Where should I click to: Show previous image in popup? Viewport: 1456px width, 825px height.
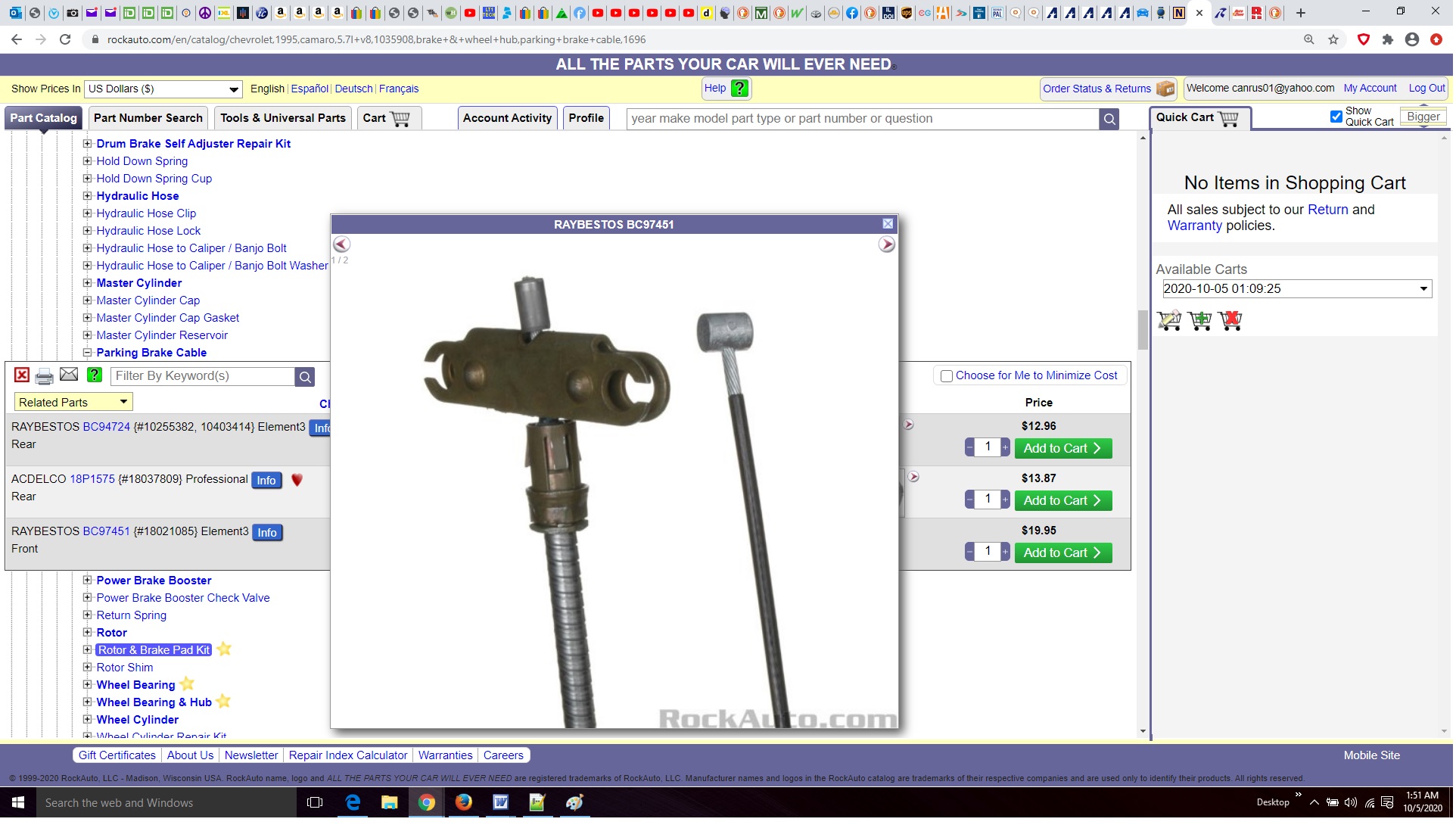[x=342, y=244]
